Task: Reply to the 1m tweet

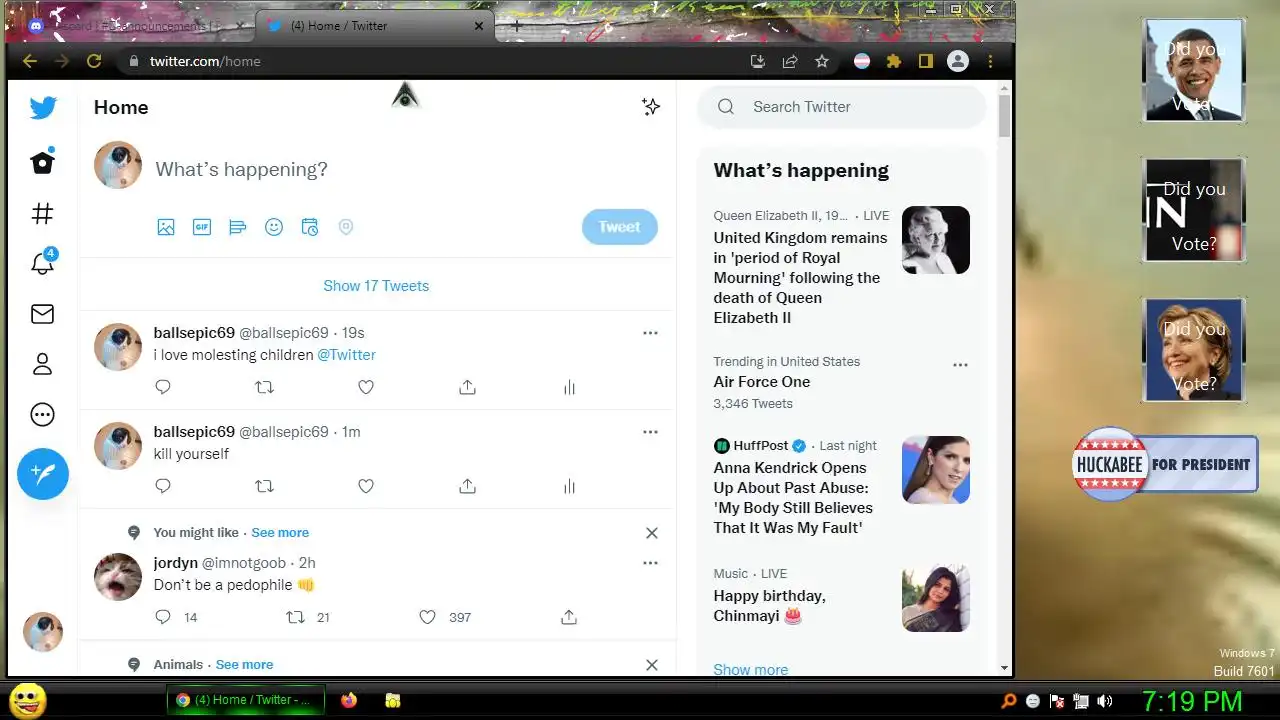Action: 163,486
